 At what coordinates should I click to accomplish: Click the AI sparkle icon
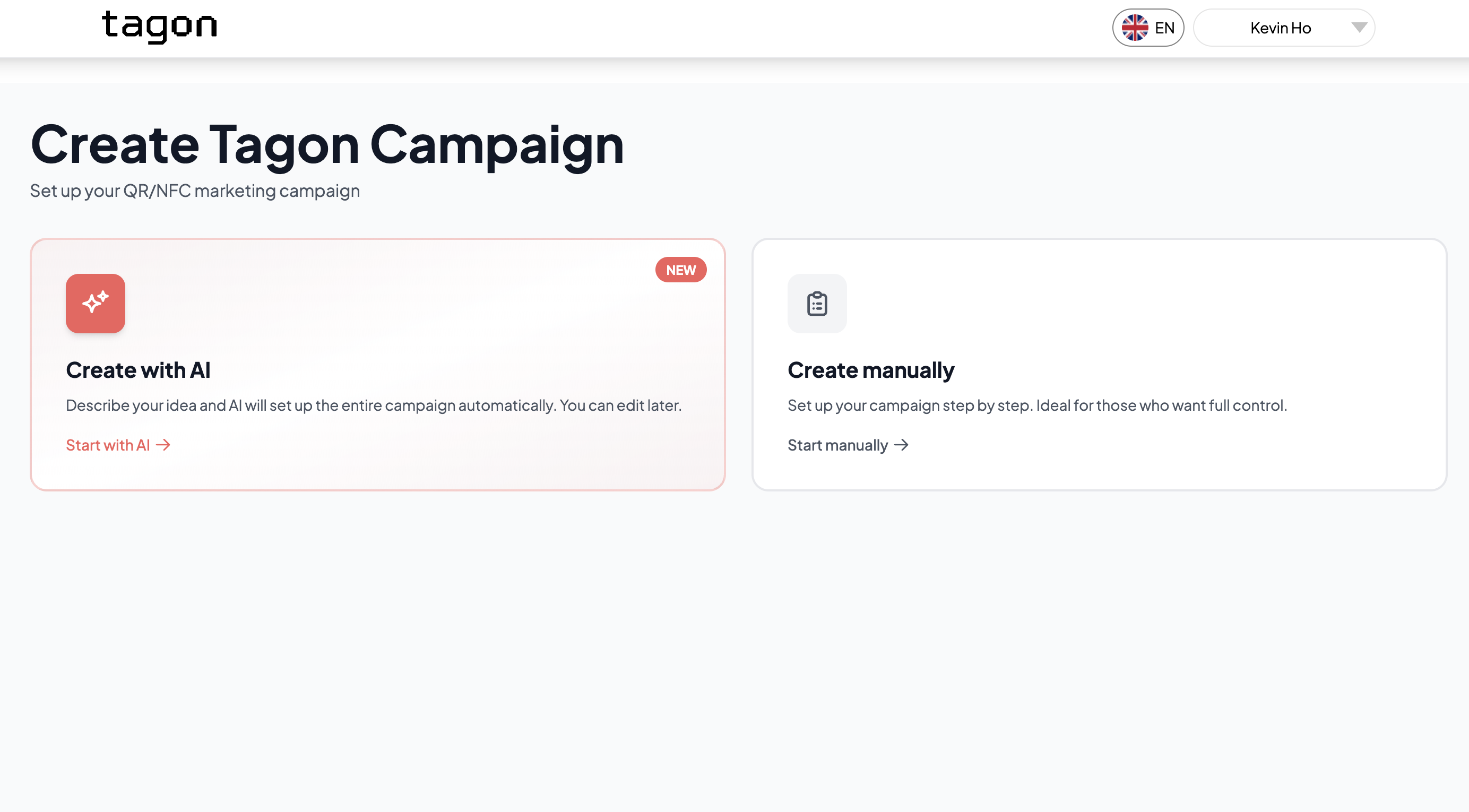(95, 304)
